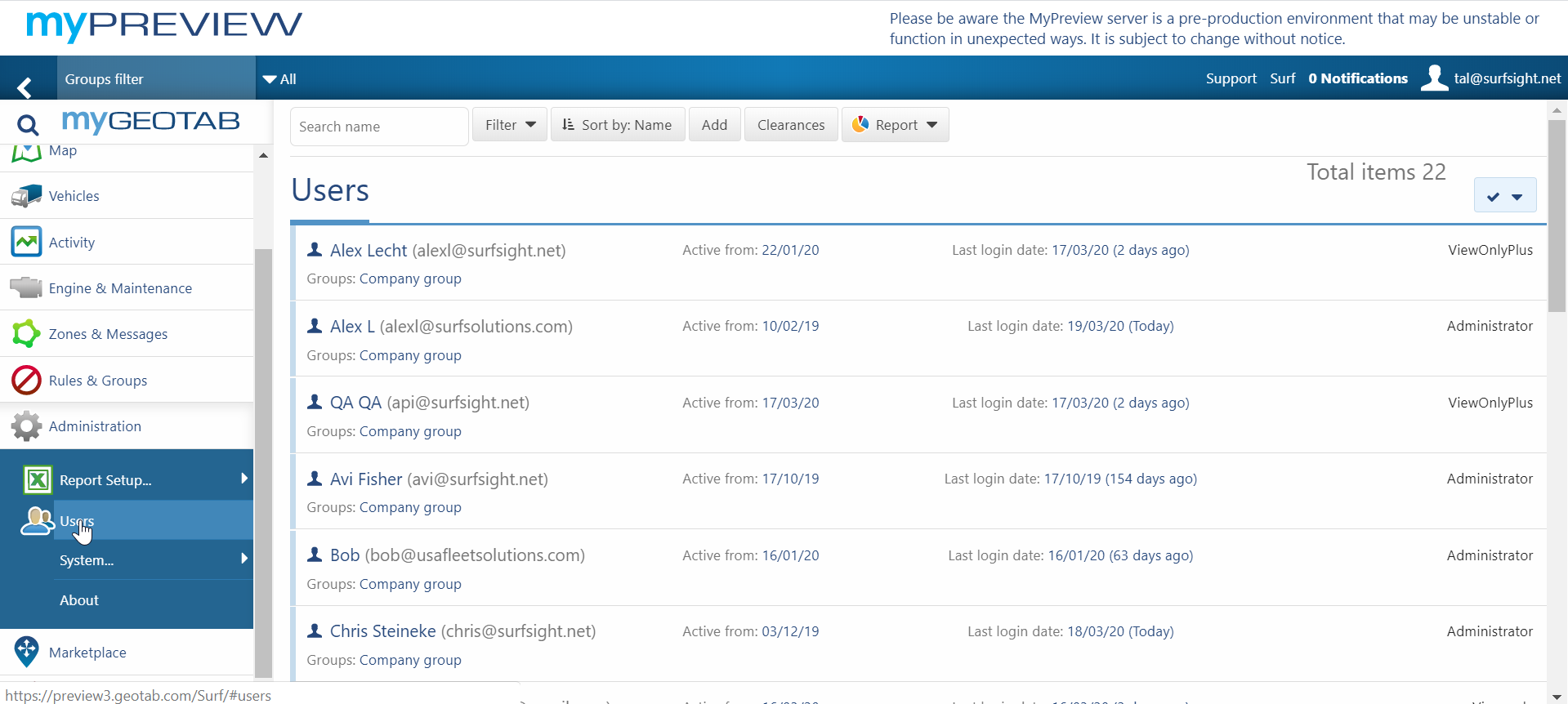Open the Marketplace icon

26,652
